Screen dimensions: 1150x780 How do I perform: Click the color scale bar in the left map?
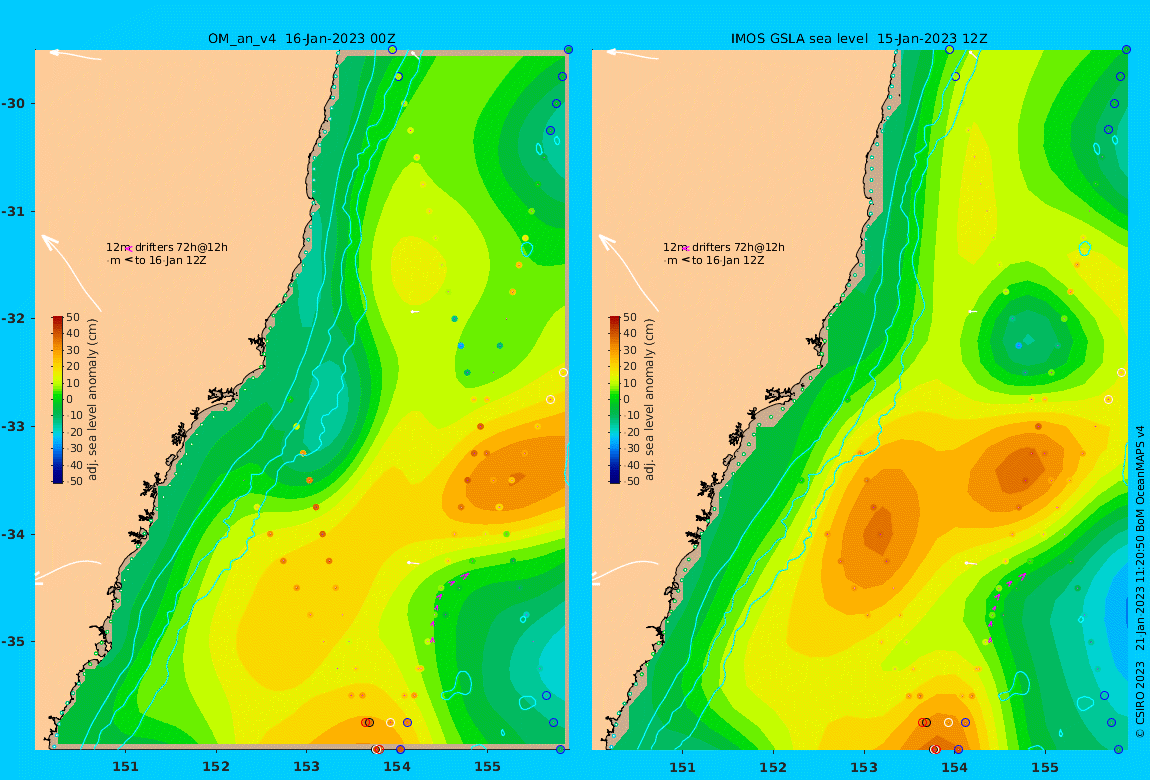(57, 400)
